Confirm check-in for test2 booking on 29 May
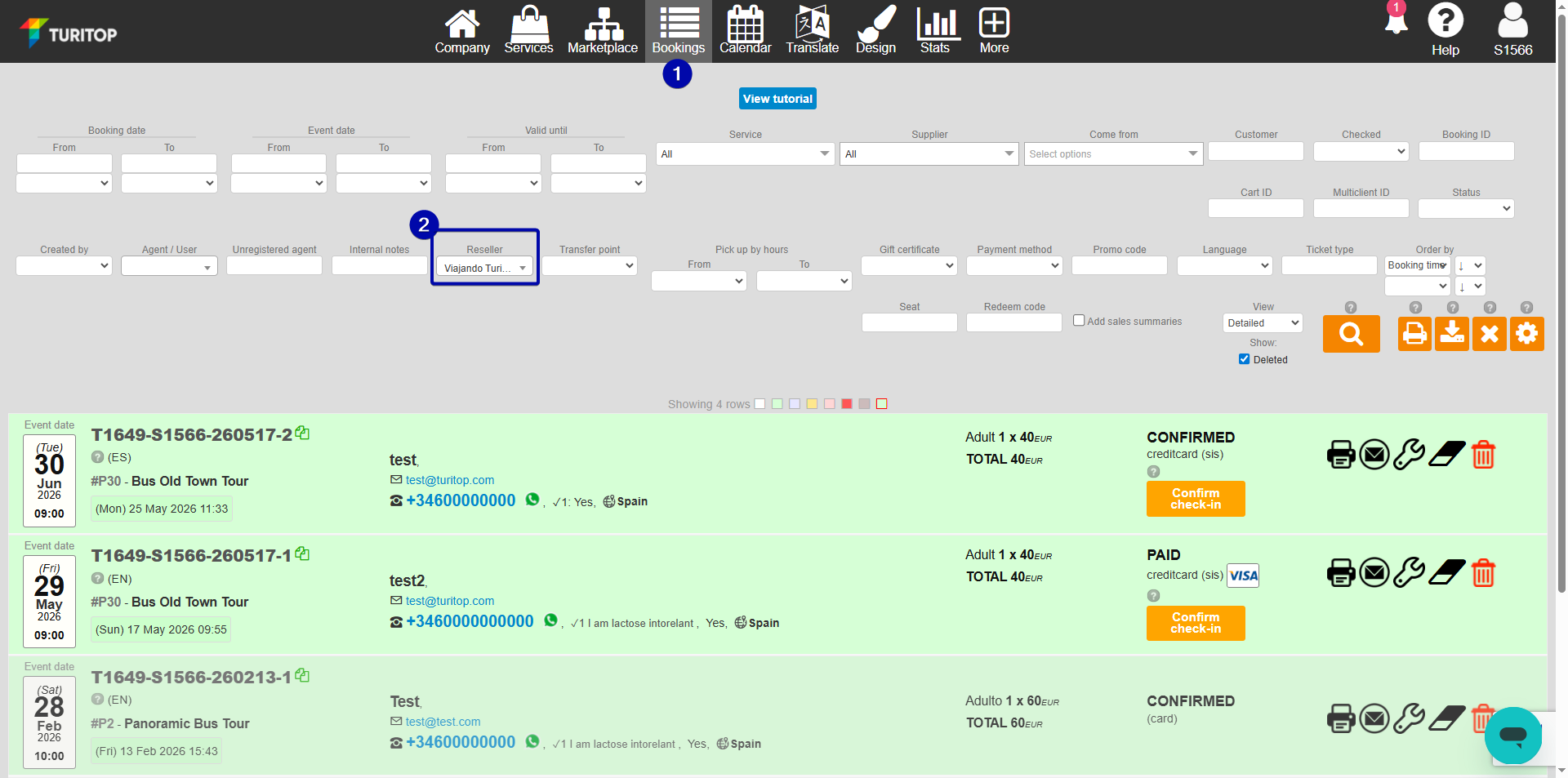The image size is (1568, 778). click(x=1196, y=623)
